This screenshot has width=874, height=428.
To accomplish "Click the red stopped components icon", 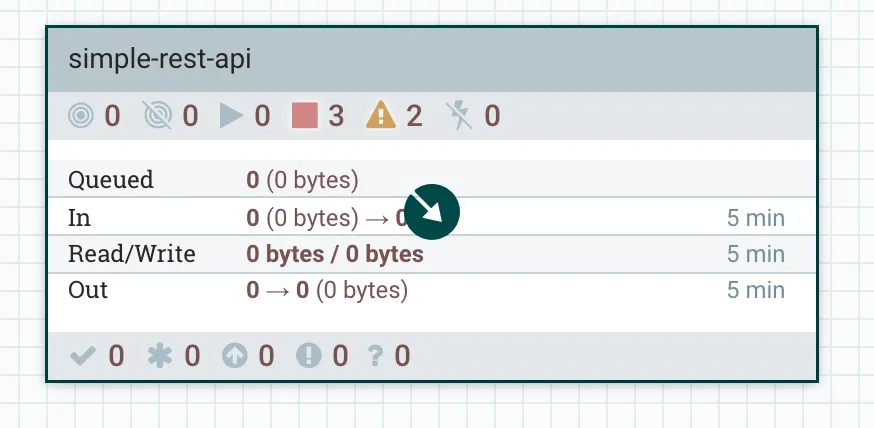I will [x=304, y=116].
